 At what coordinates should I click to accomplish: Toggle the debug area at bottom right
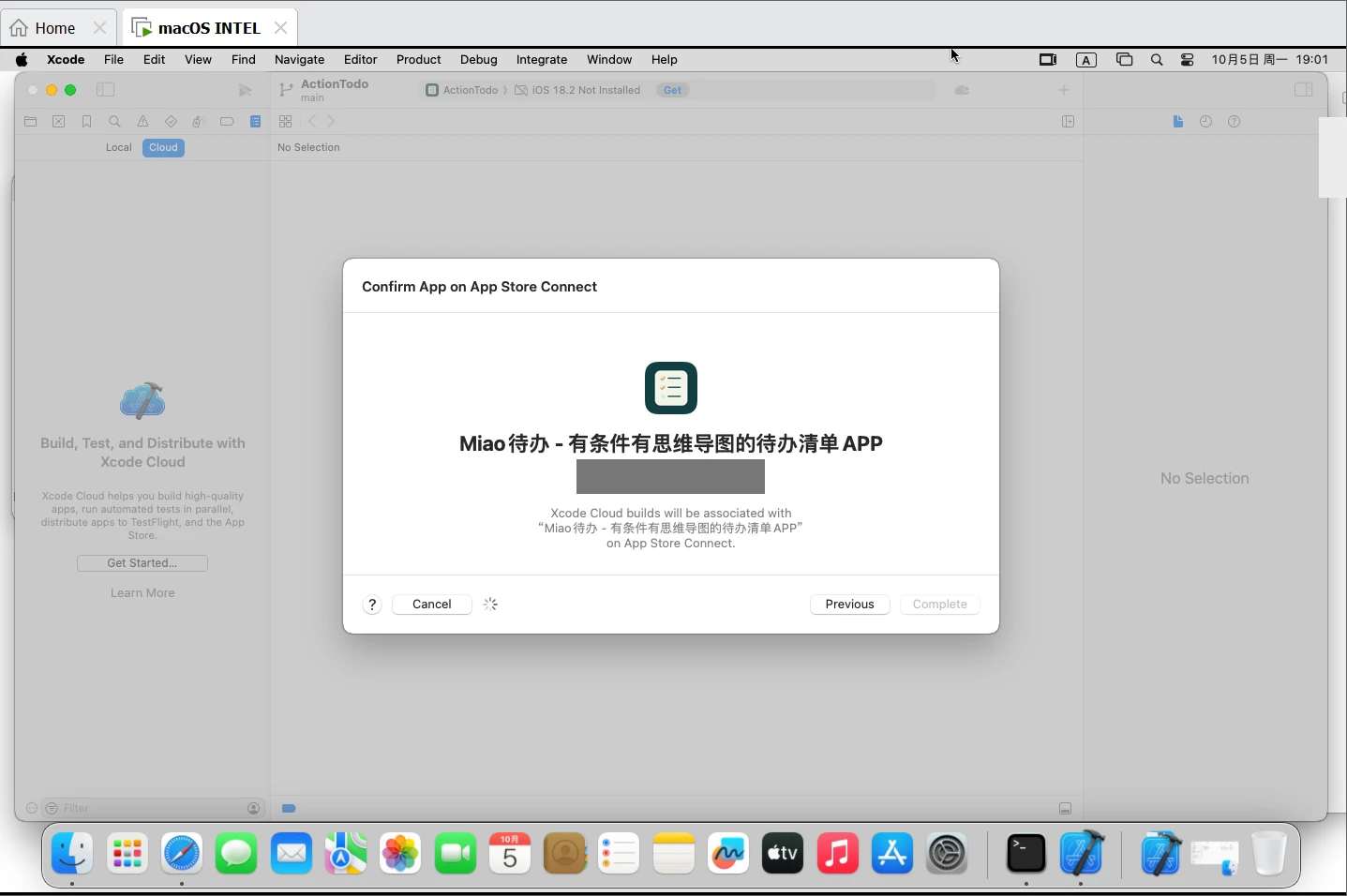(1065, 809)
